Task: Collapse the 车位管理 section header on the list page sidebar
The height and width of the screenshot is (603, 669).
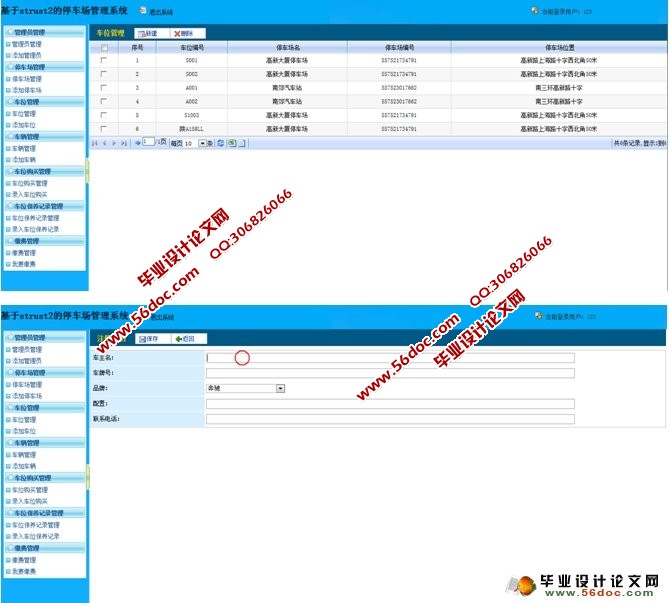Action: 45,102
